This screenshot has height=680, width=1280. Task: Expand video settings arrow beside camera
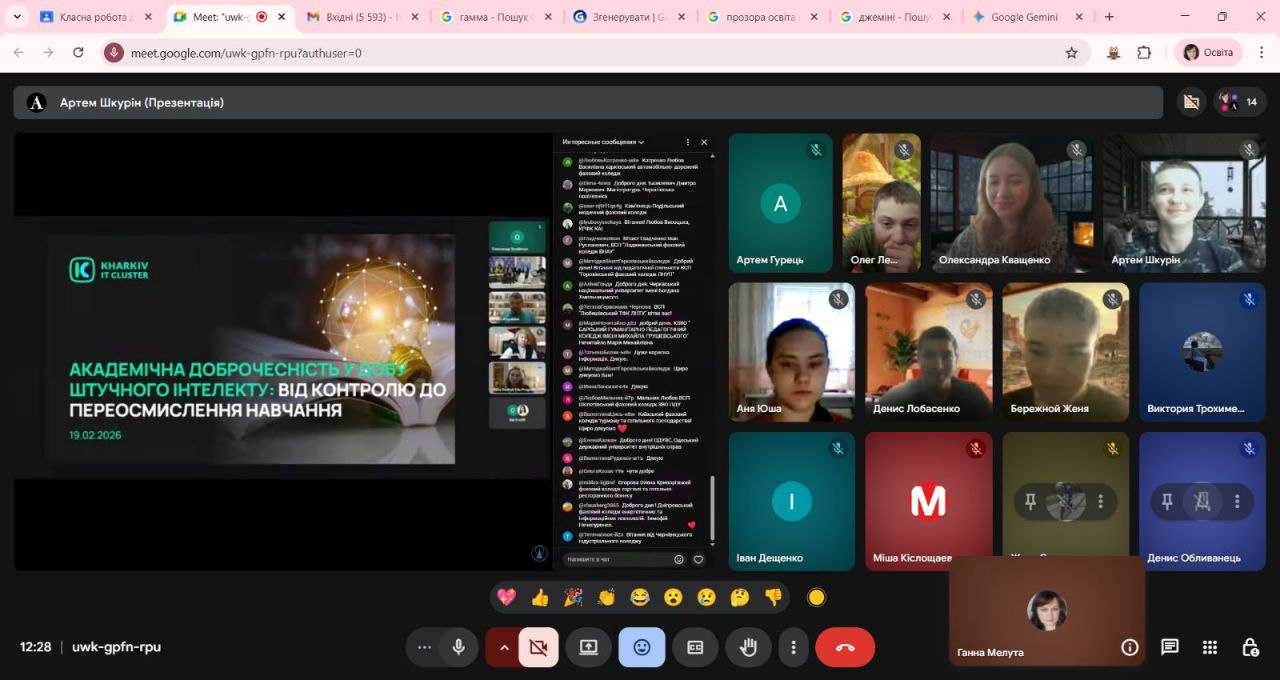coord(504,647)
